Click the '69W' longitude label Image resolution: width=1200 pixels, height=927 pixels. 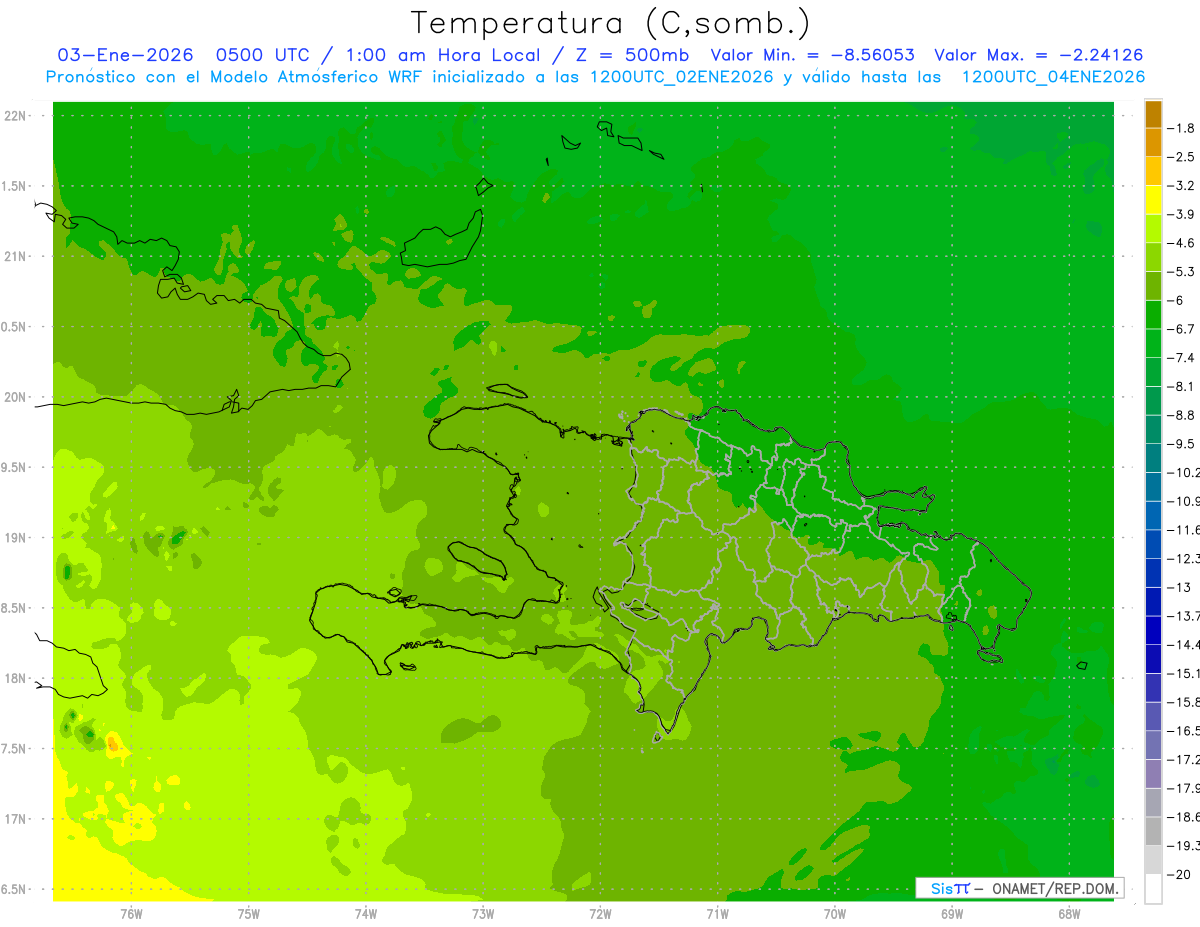(952, 912)
